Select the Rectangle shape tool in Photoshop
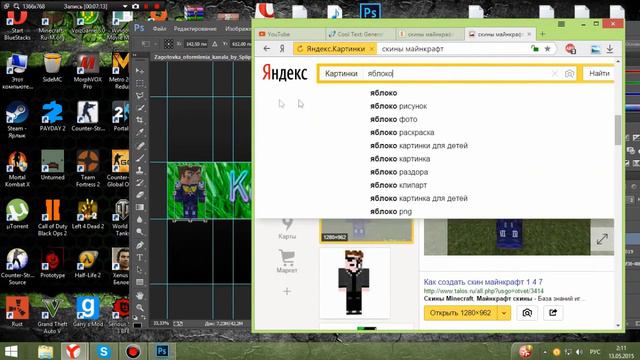This screenshot has width=640, height=360. [140, 282]
